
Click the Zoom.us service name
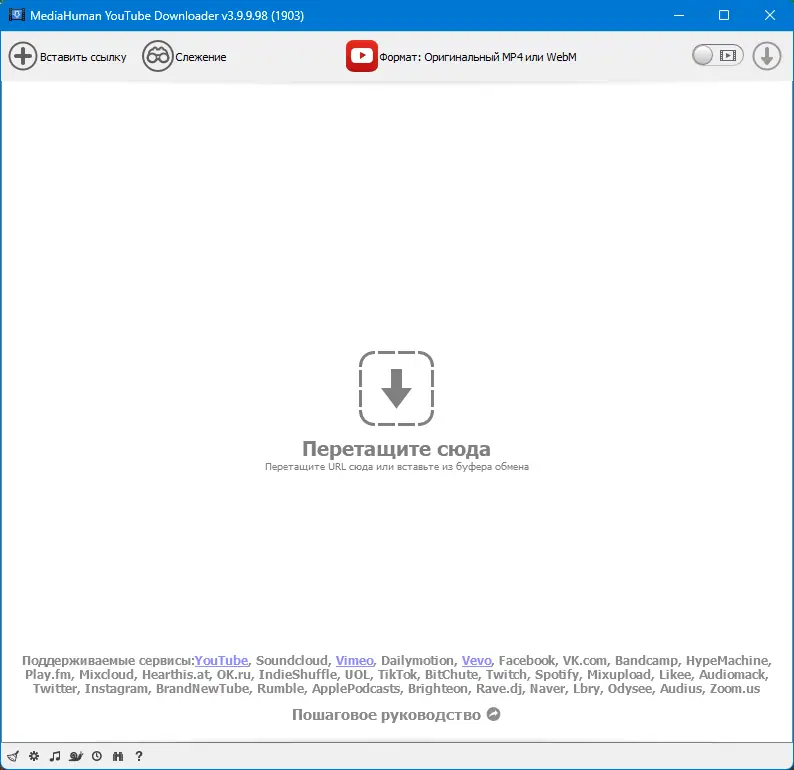point(735,689)
